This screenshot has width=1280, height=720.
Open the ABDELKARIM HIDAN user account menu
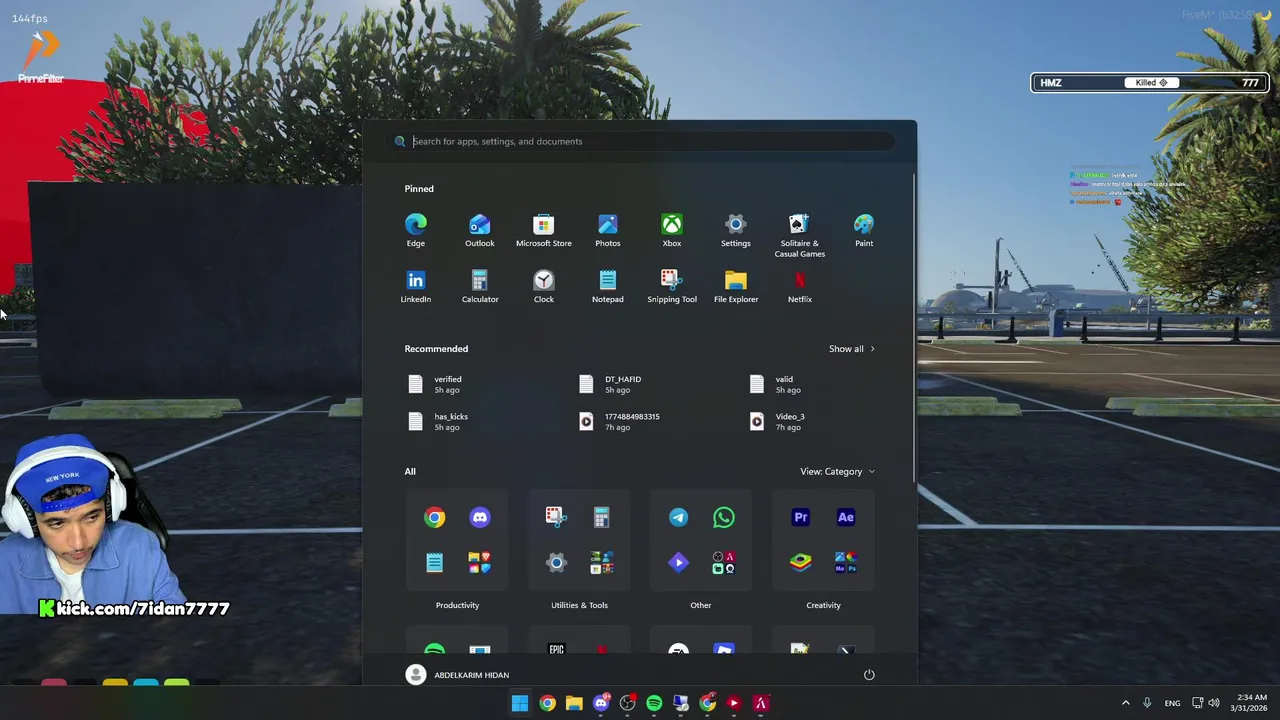pos(457,675)
